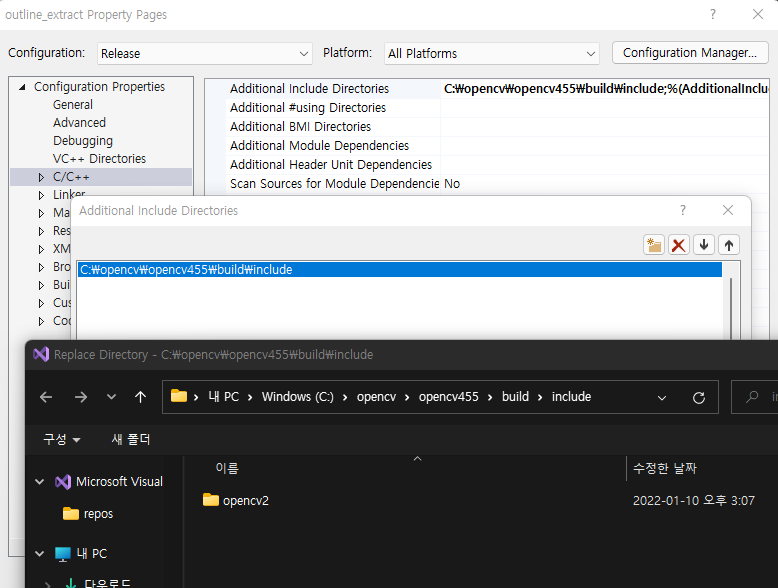Open the Configuration dropdown showing Release
Screen dimensions: 778x588
[x=204, y=54]
